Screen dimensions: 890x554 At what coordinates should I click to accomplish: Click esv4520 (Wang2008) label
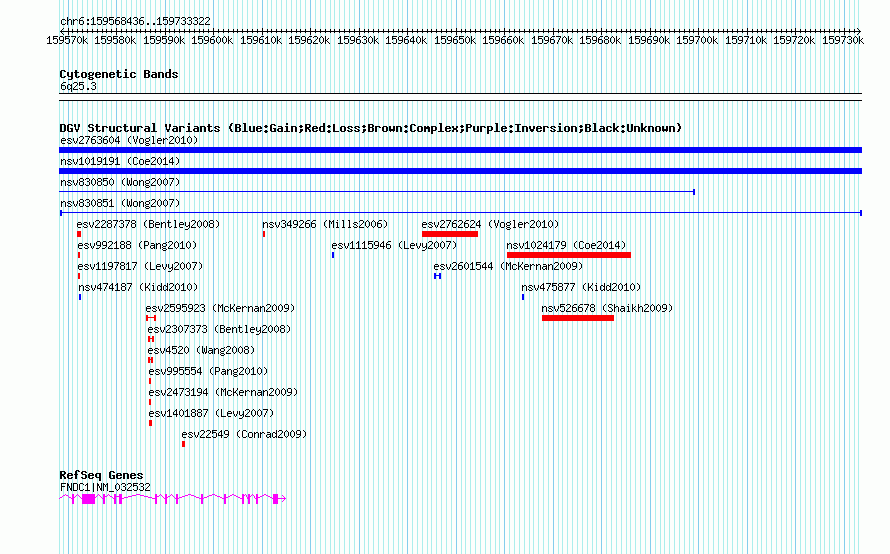pyautogui.click(x=201, y=350)
